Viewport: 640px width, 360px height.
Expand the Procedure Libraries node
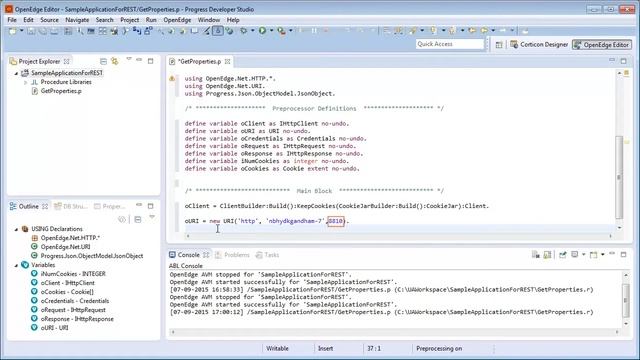[25, 82]
